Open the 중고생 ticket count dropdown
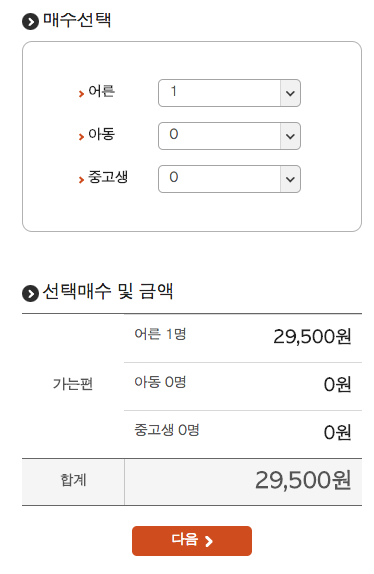 tap(229, 179)
